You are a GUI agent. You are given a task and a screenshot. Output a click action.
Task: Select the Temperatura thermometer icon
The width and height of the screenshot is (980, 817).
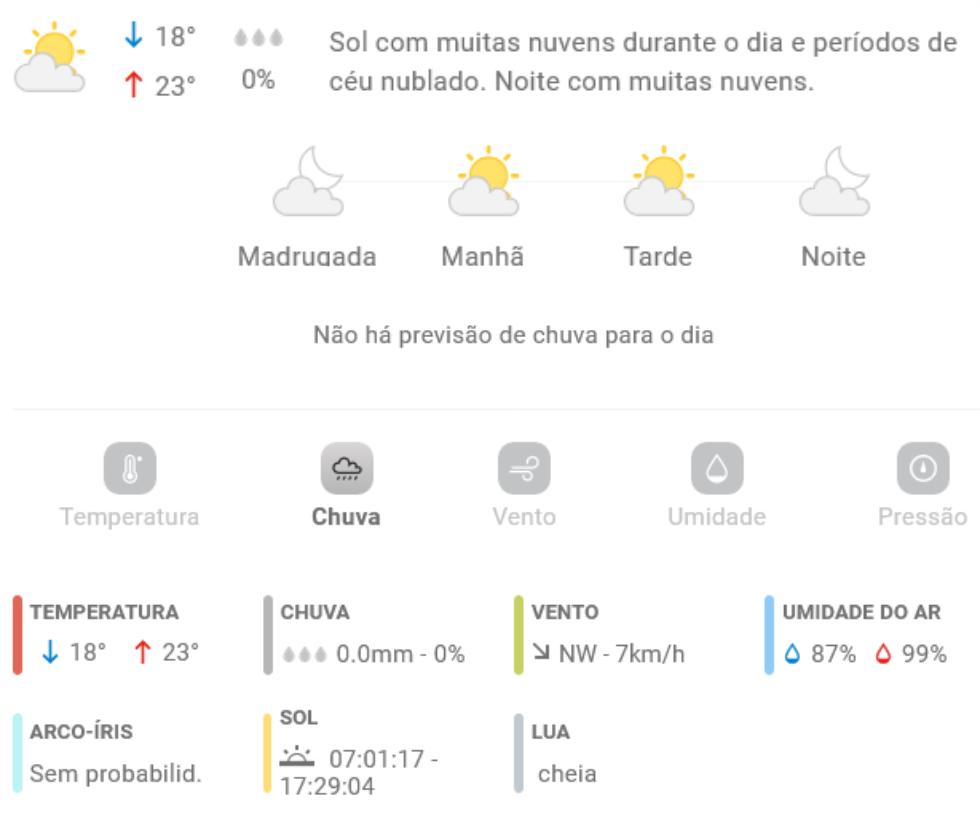[130, 468]
